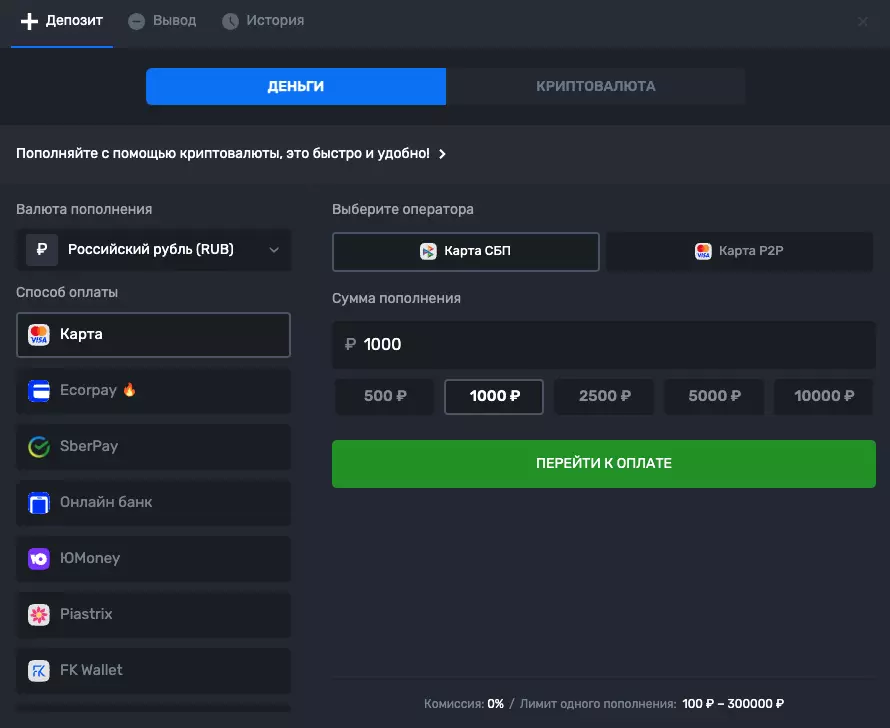The image size is (890, 728).
Task: Select the Карта СБП operator
Action: click(465, 251)
